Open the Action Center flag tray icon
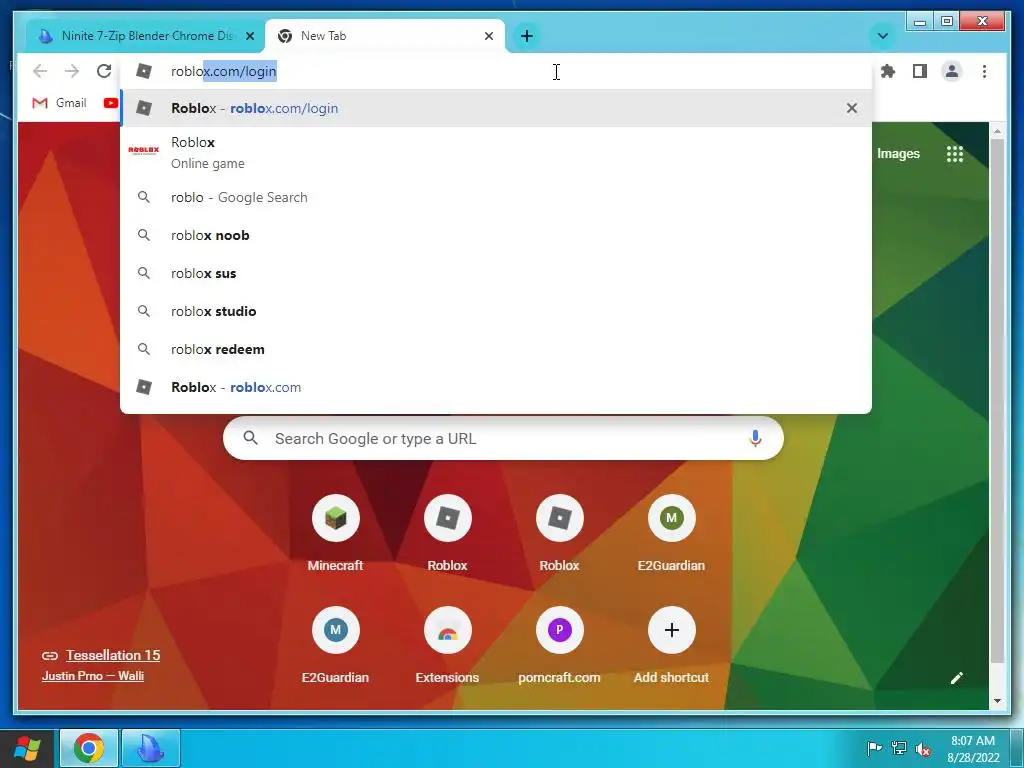 coord(874,748)
